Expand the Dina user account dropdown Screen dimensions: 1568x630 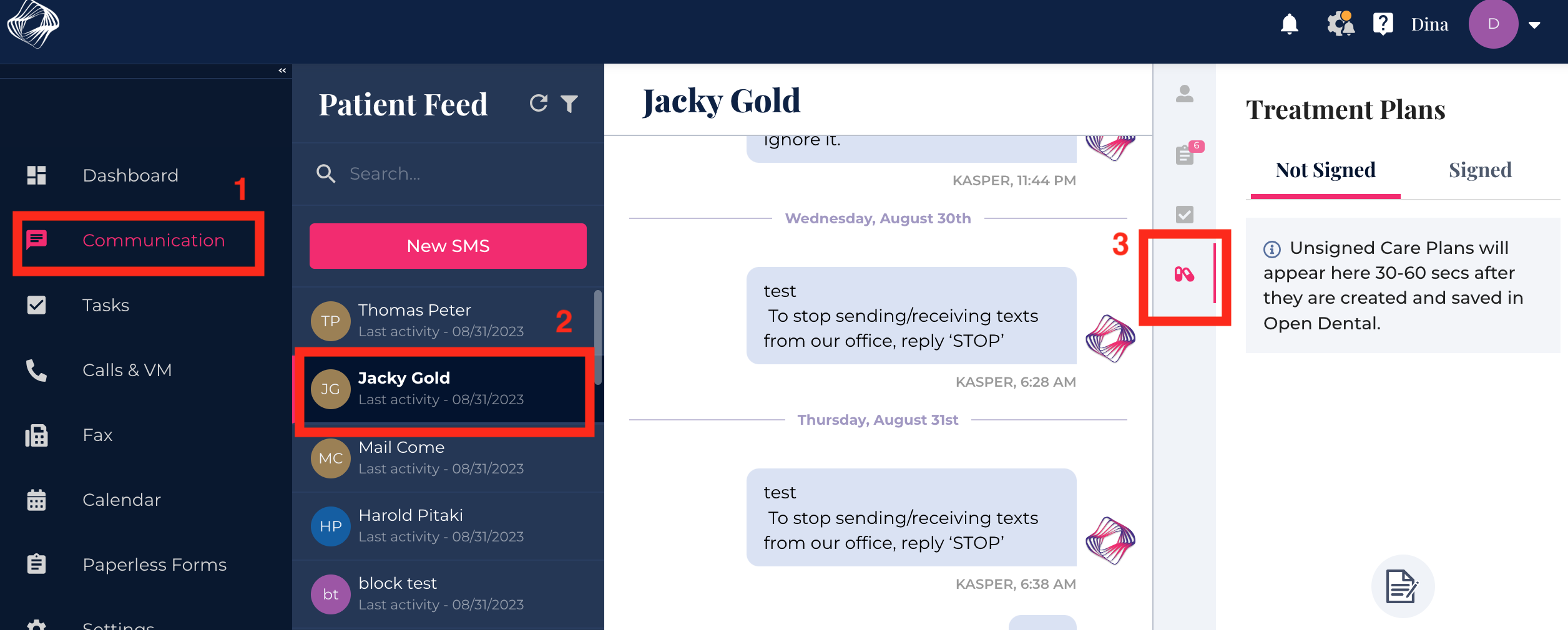(x=1534, y=25)
